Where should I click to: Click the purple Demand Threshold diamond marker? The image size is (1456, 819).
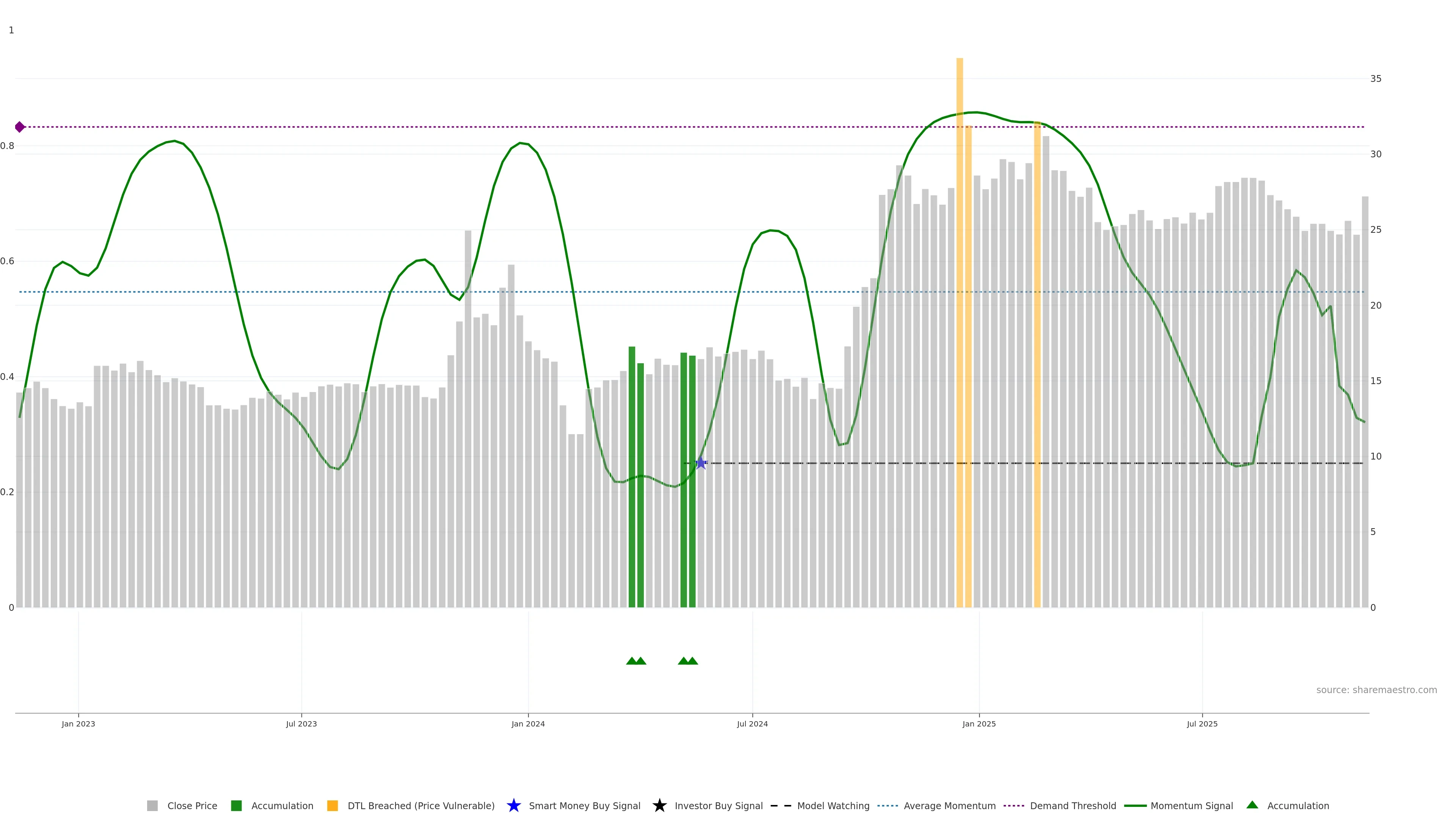[20, 127]
